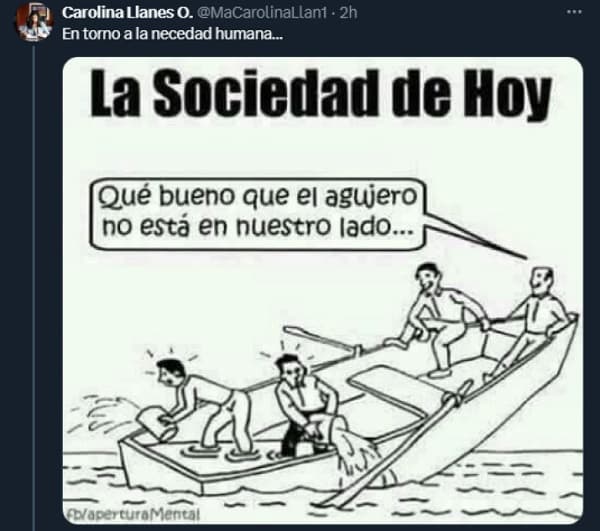The image size is (600, 531).
Task: Open tweet via the 2h timestamp
Action: tap(348, 13)
